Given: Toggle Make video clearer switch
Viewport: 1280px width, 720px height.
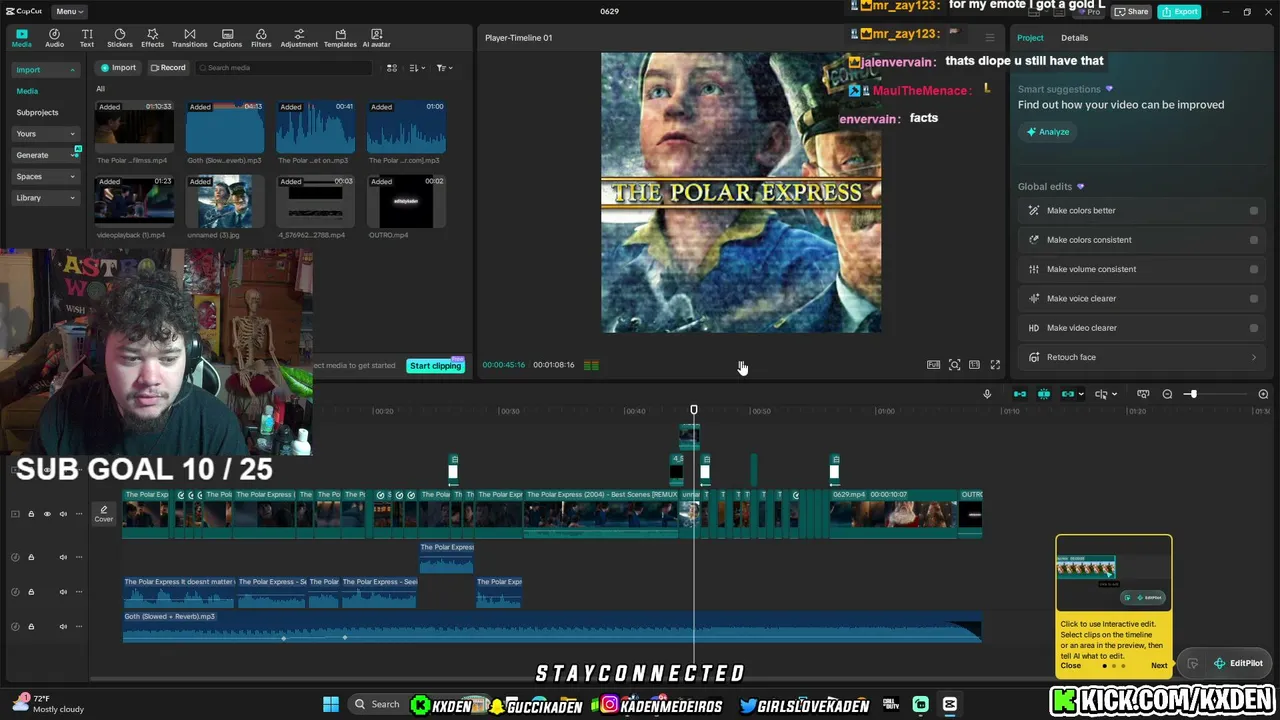Looking at the screenshot, I should click(x=1254, y=328).
